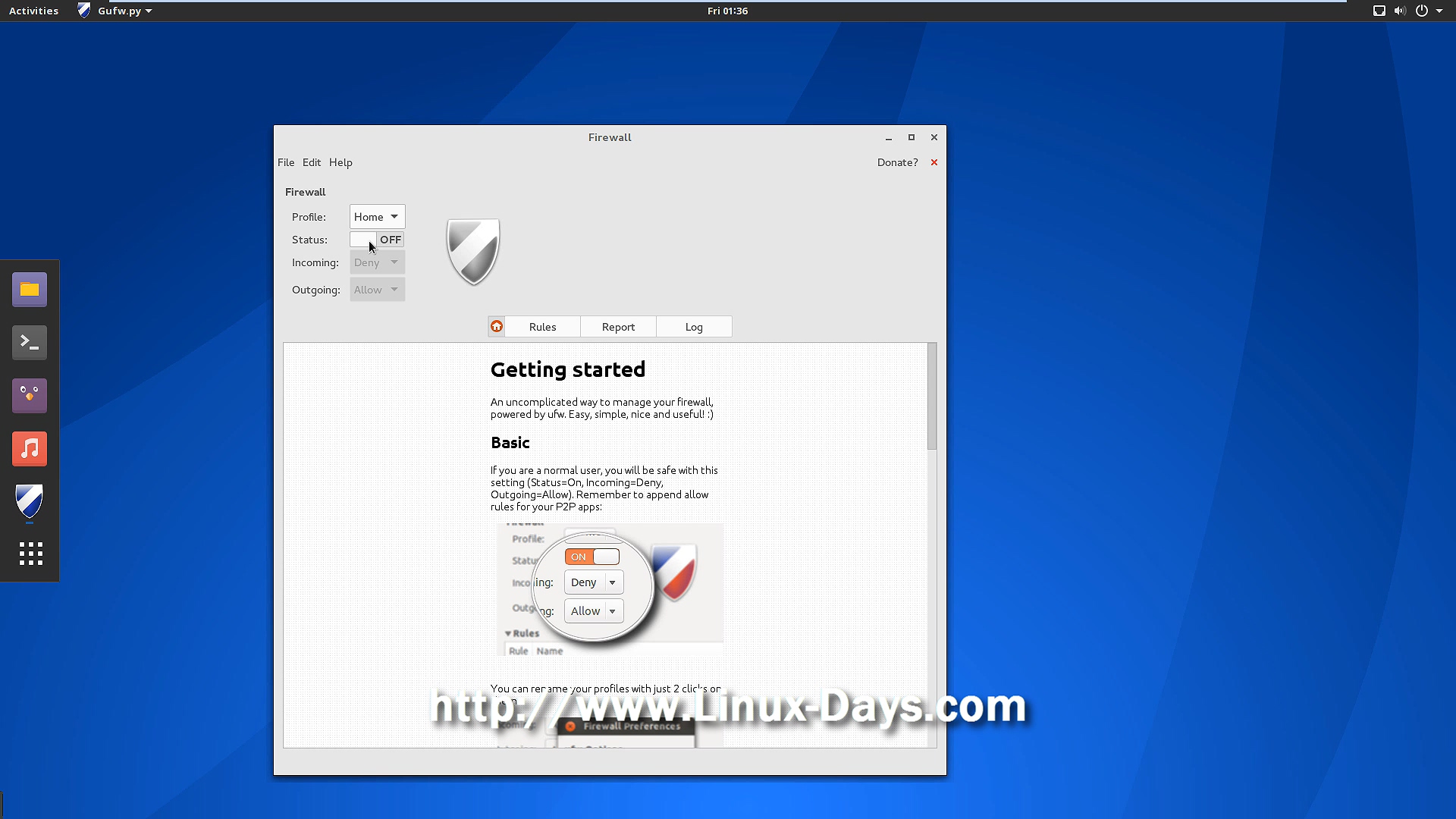The width and height of the screenshot is (1456, 819).
Task: Click the Firewall title bar text
Action: point(610,137)
